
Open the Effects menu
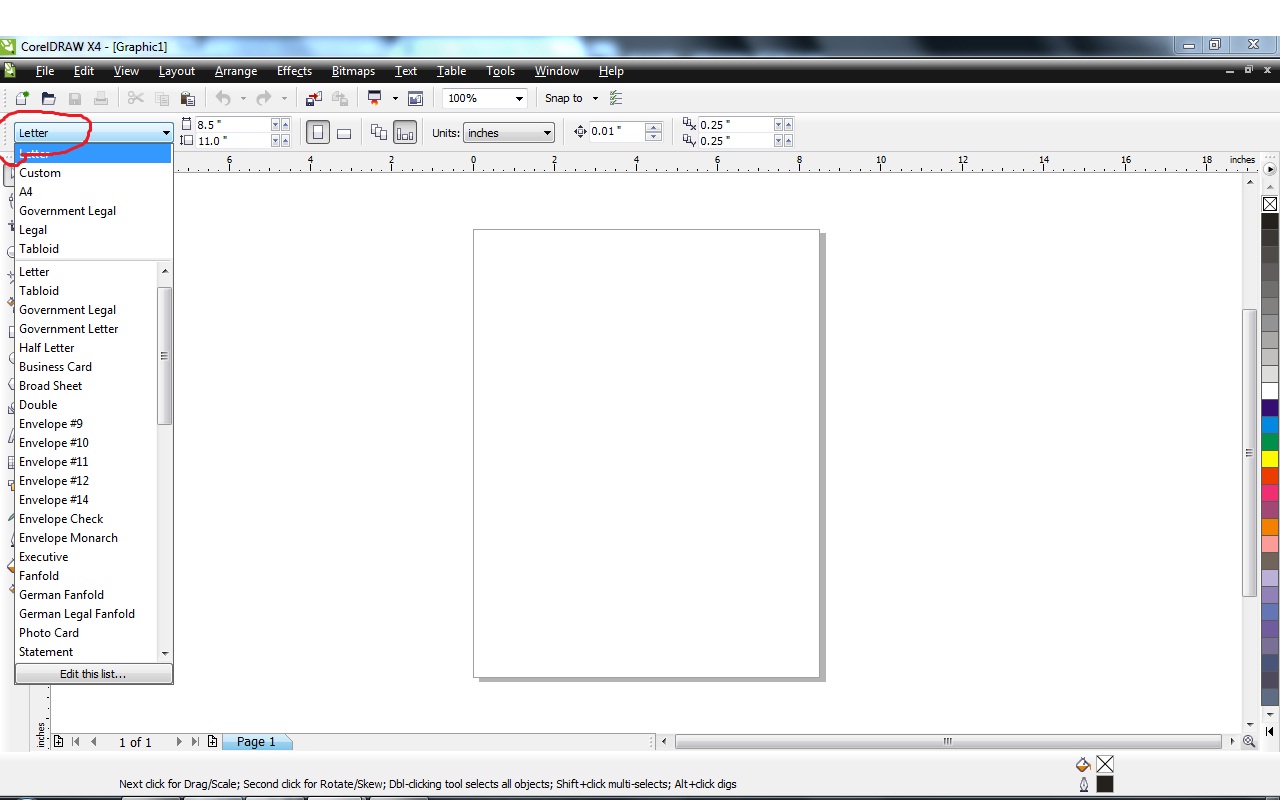click(295, 71)
